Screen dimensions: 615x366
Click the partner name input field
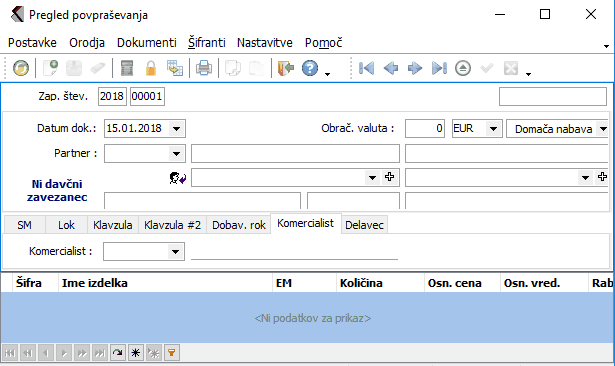295,153
